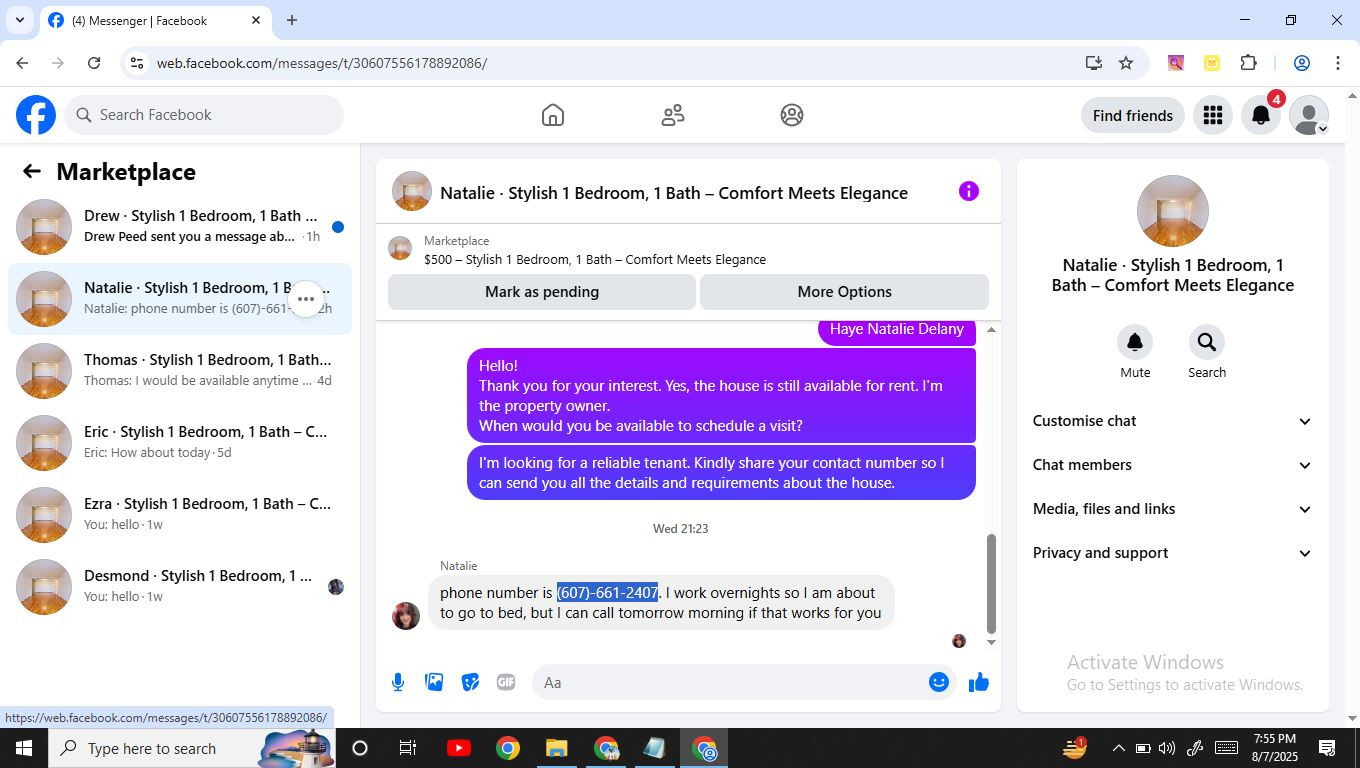
Task: Open the Facebook menu grid icon
Action: [1213, 115]
